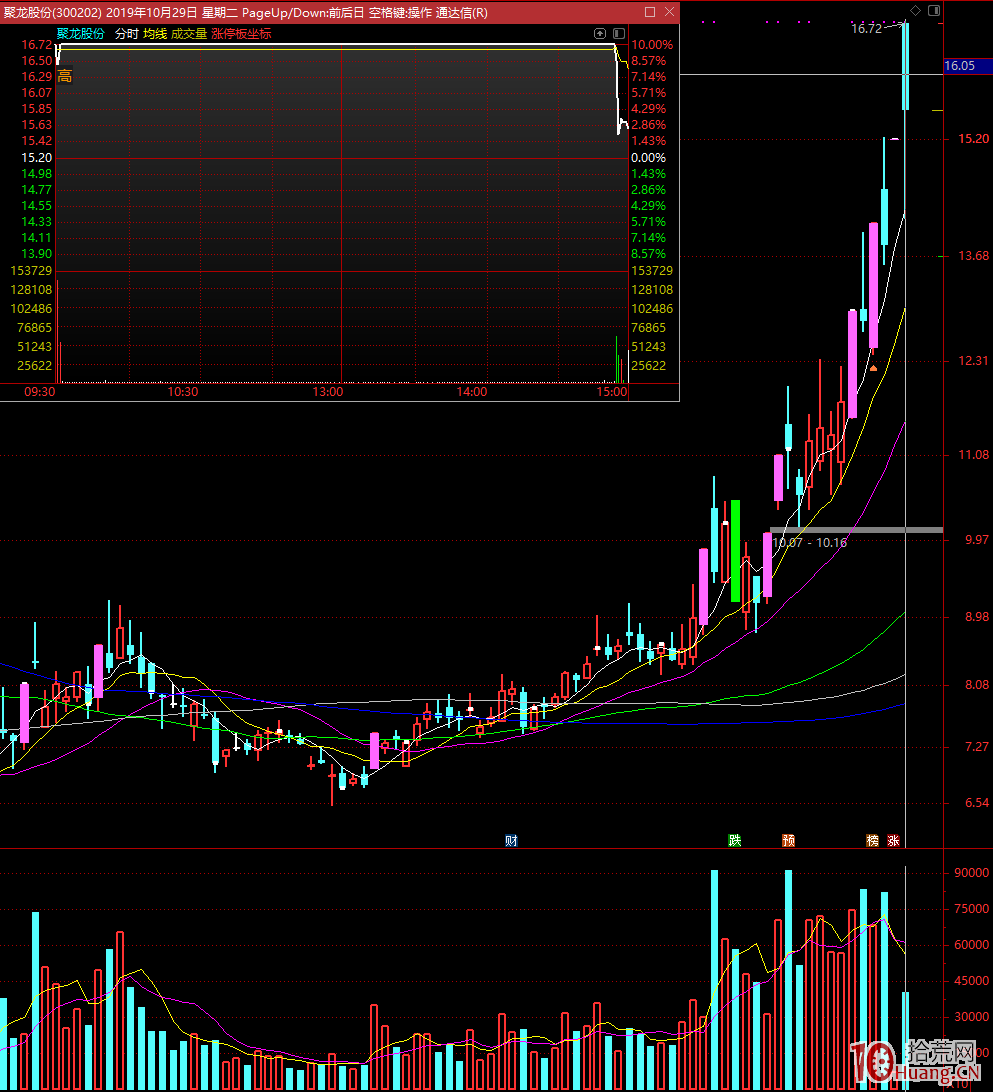The image size is (993, 1092).
Task: Click the 榜 ranking list marker
Action: pyautogui.click(x=873, y=840)
